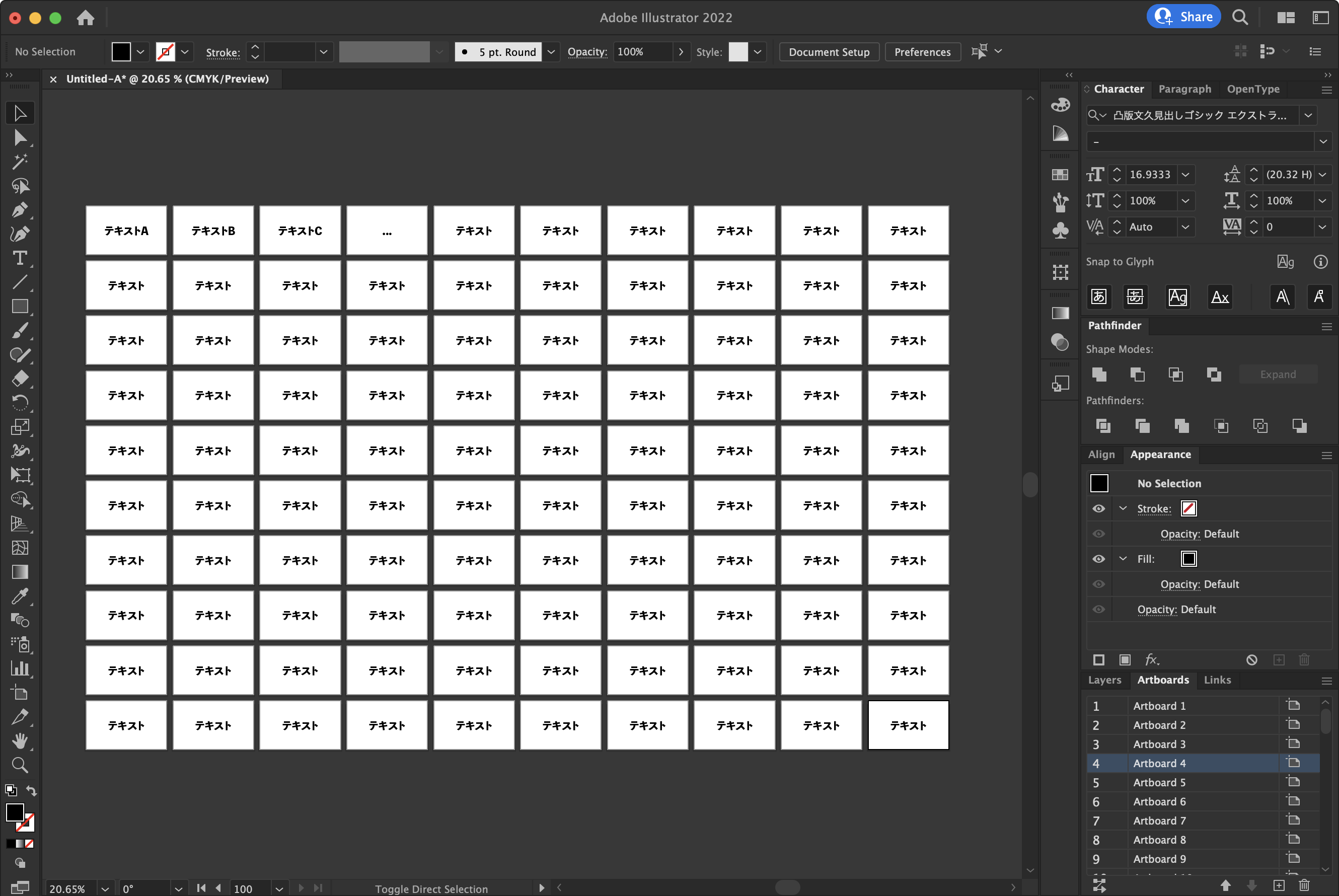Viewport: 1339px width, 896px height.
Task: Toggle visibility of the Fill attribute
Action: point(1098,558)
